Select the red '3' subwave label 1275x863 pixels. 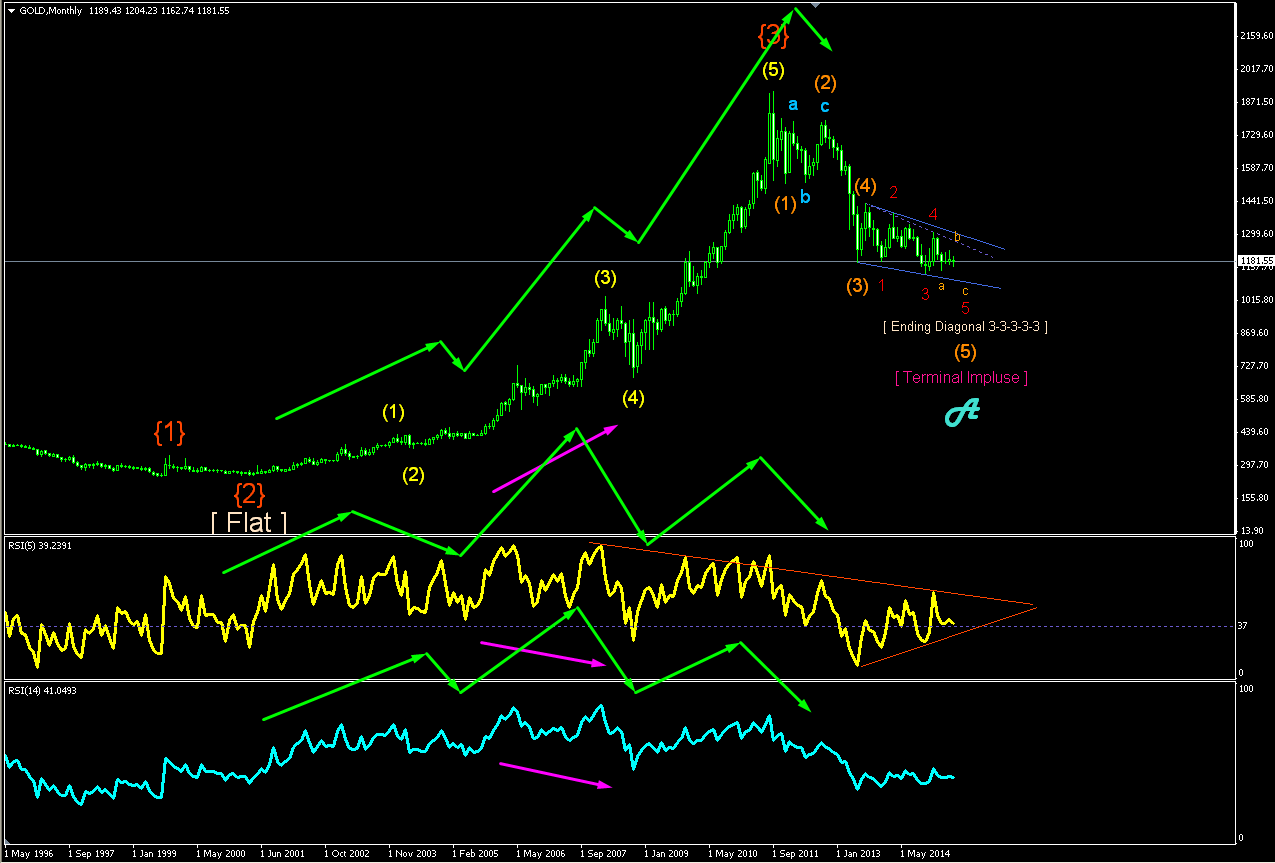[925, 294]
